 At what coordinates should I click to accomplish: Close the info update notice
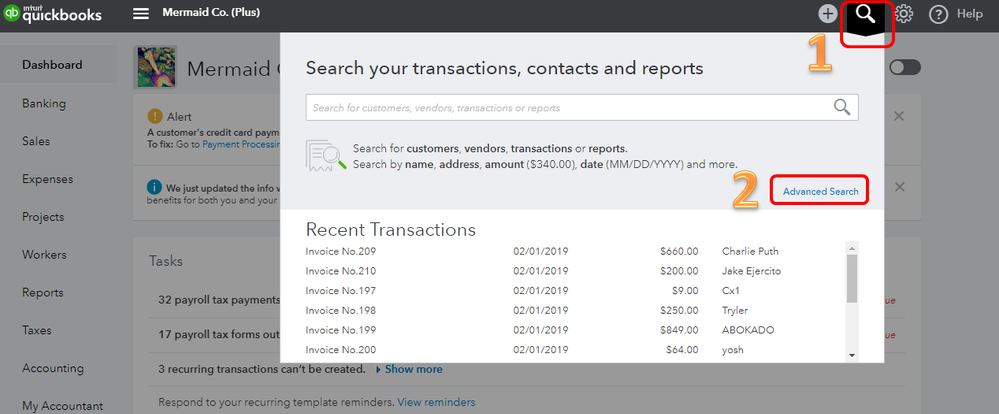pyautogui.click(x=899, y=187)
